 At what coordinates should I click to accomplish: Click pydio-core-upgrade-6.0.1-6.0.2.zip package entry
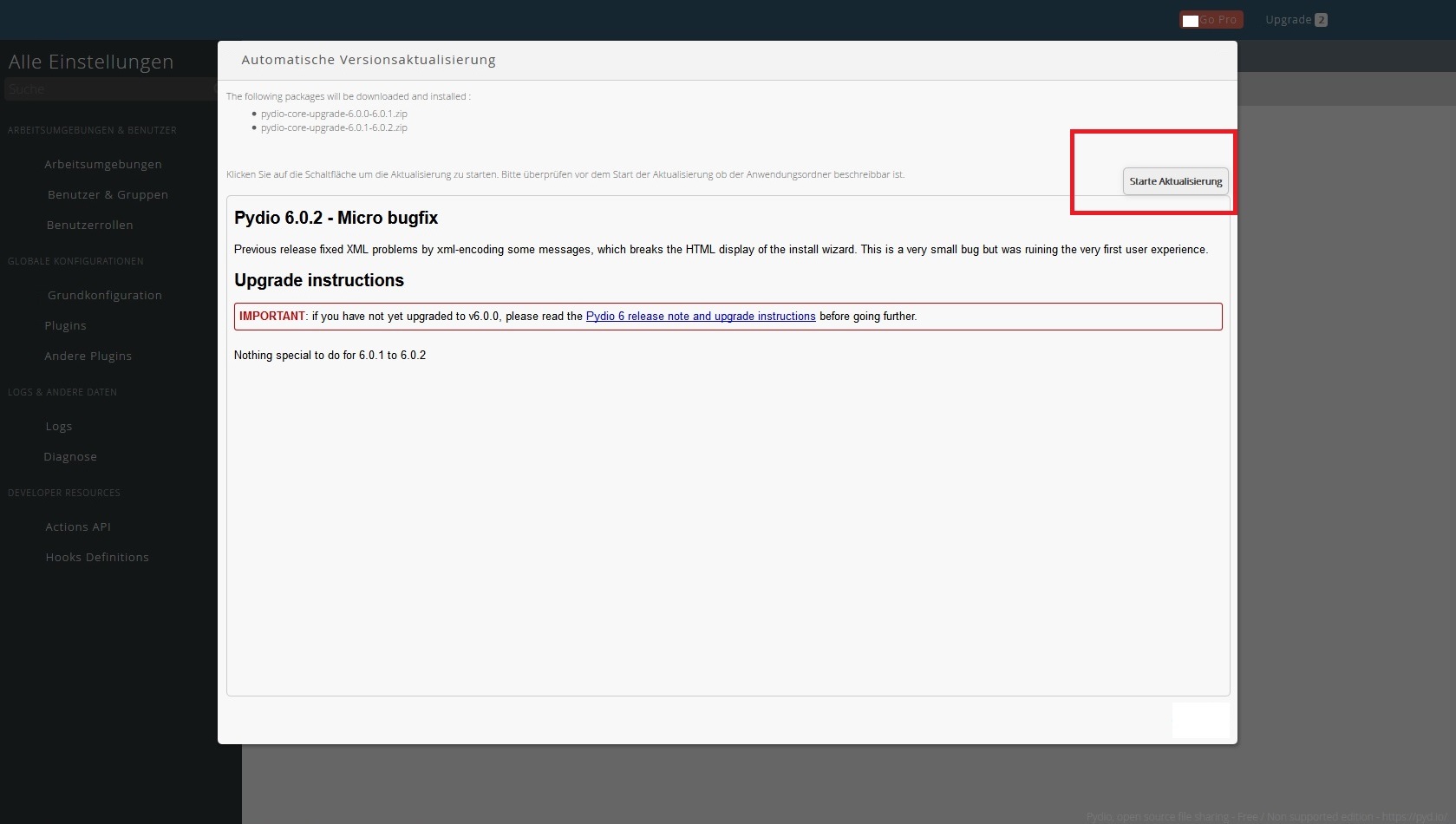[334, 128]
